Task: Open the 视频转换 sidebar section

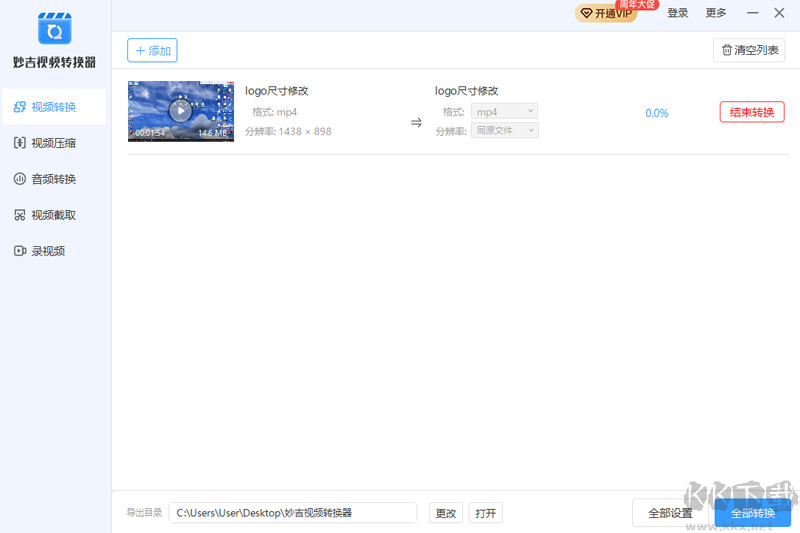Action: 54,107
